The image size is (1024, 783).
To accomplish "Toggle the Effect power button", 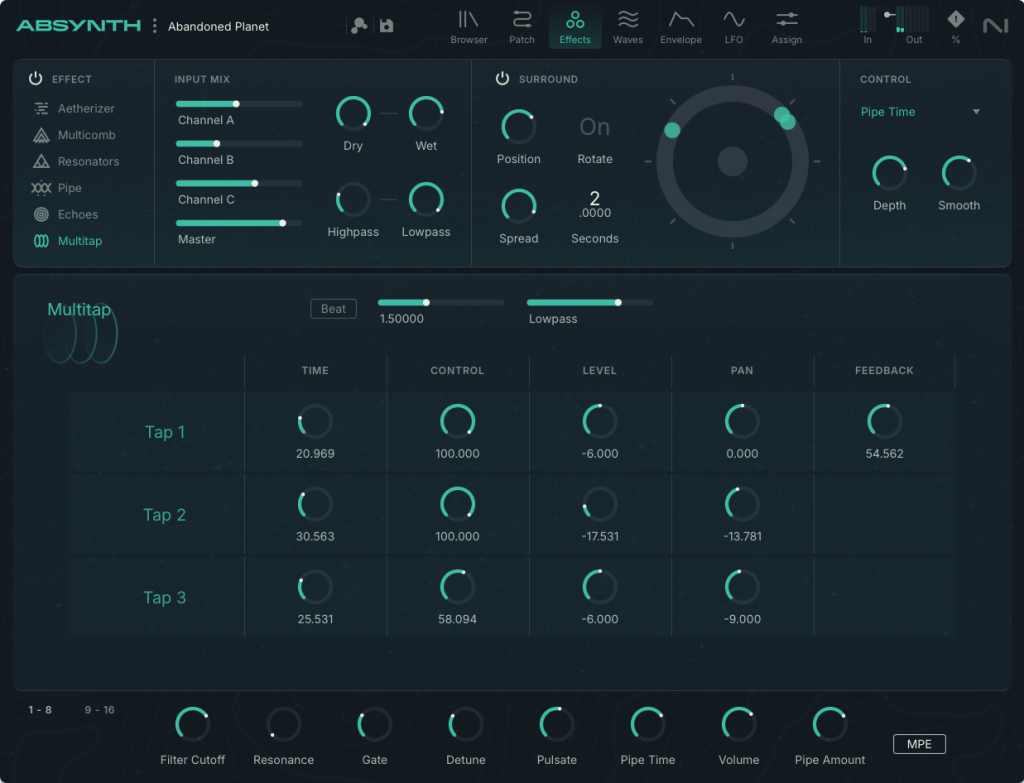I will [35, 79].
